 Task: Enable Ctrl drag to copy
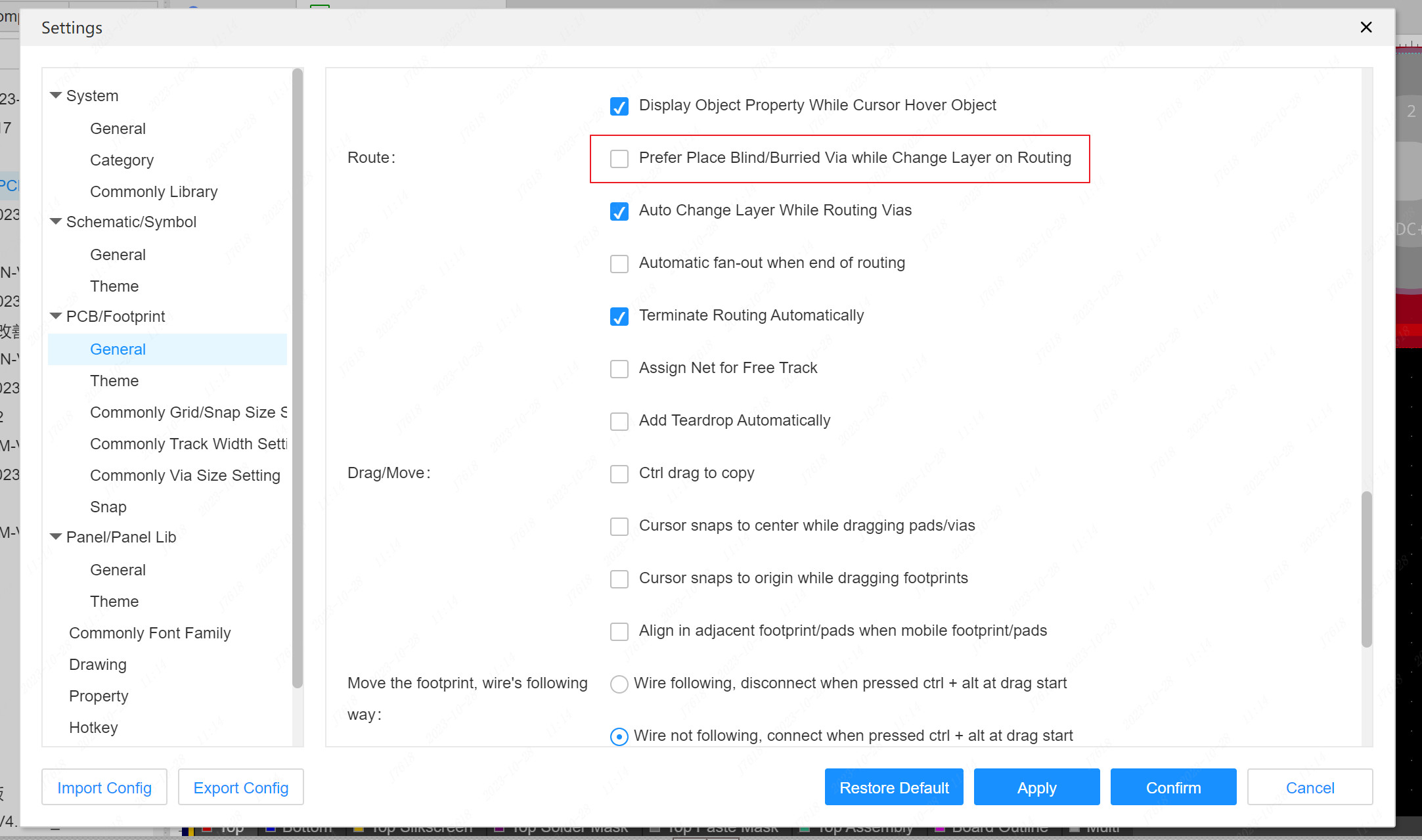click(619, 474)
